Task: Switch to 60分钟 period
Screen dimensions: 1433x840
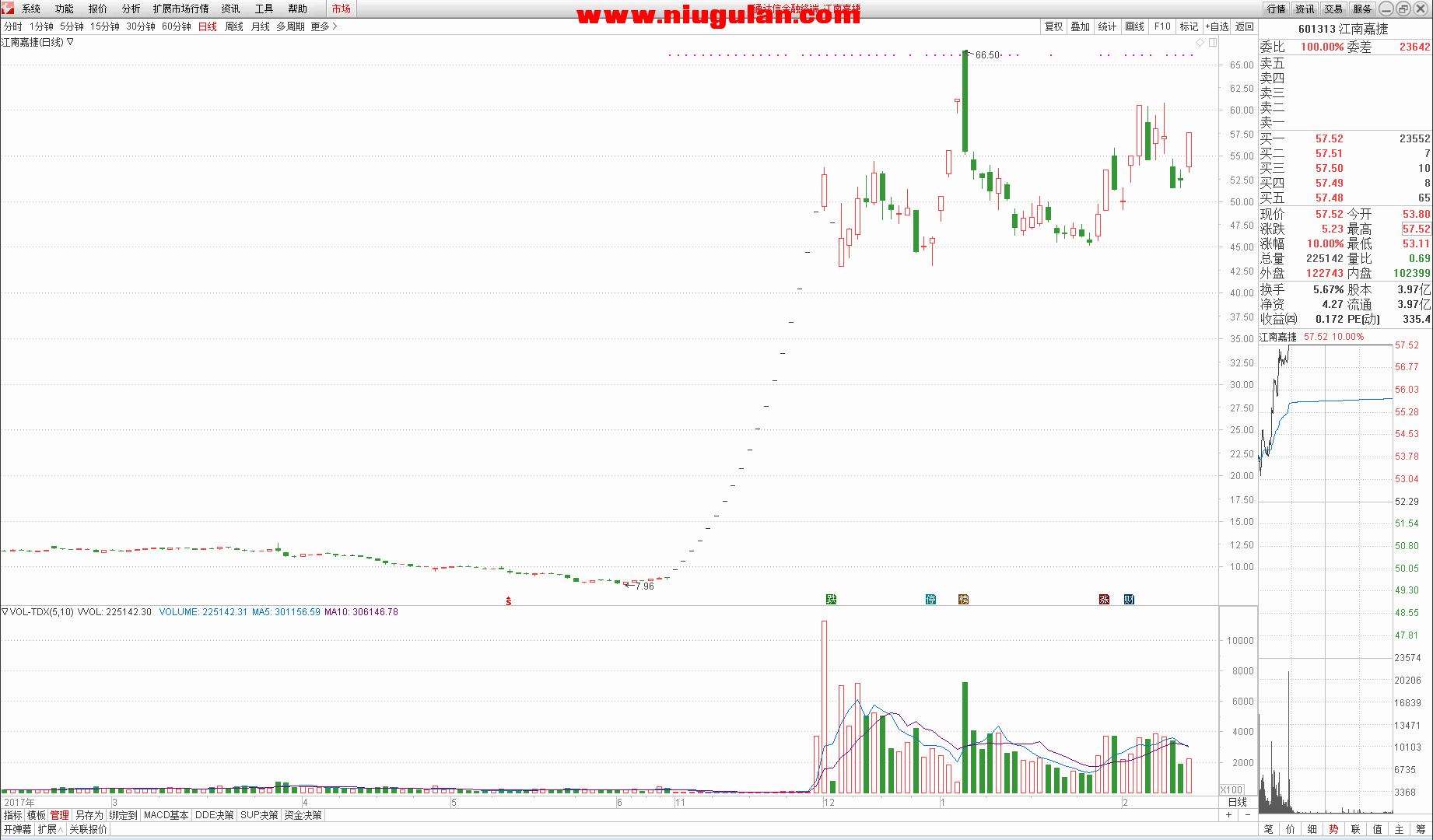Action: point(177,26)
